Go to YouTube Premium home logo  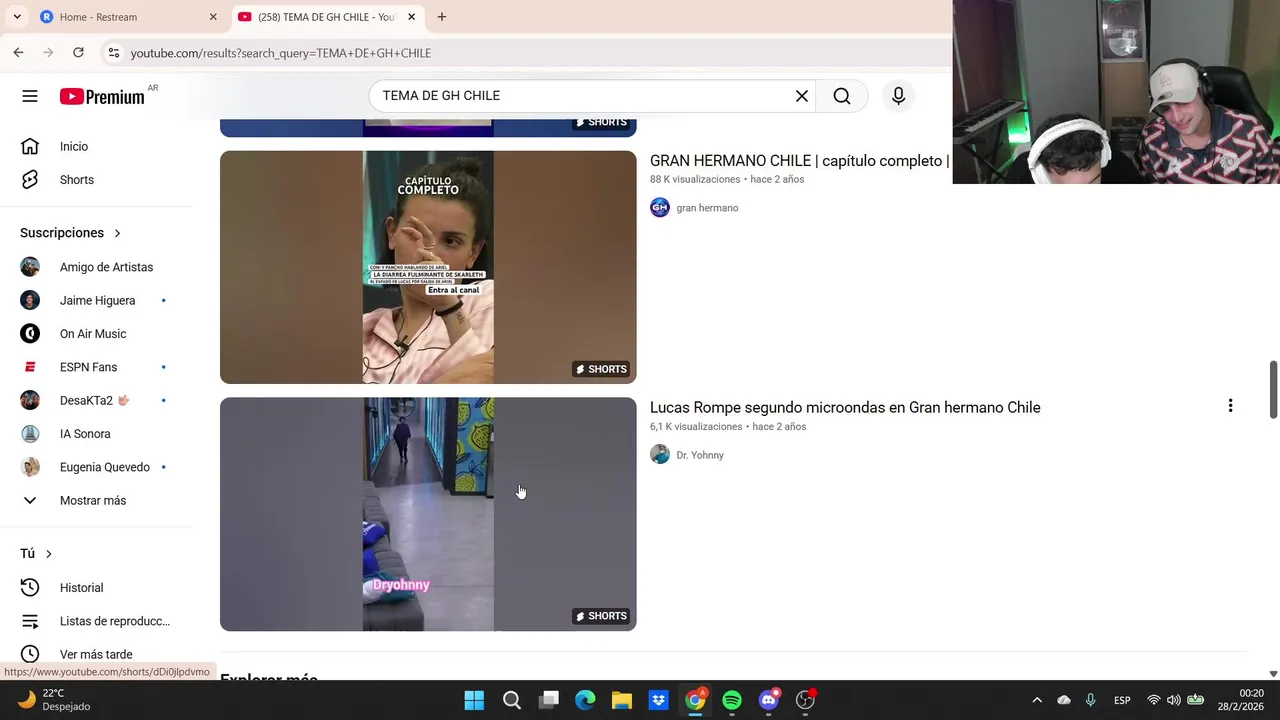click(x=102, y=96)
